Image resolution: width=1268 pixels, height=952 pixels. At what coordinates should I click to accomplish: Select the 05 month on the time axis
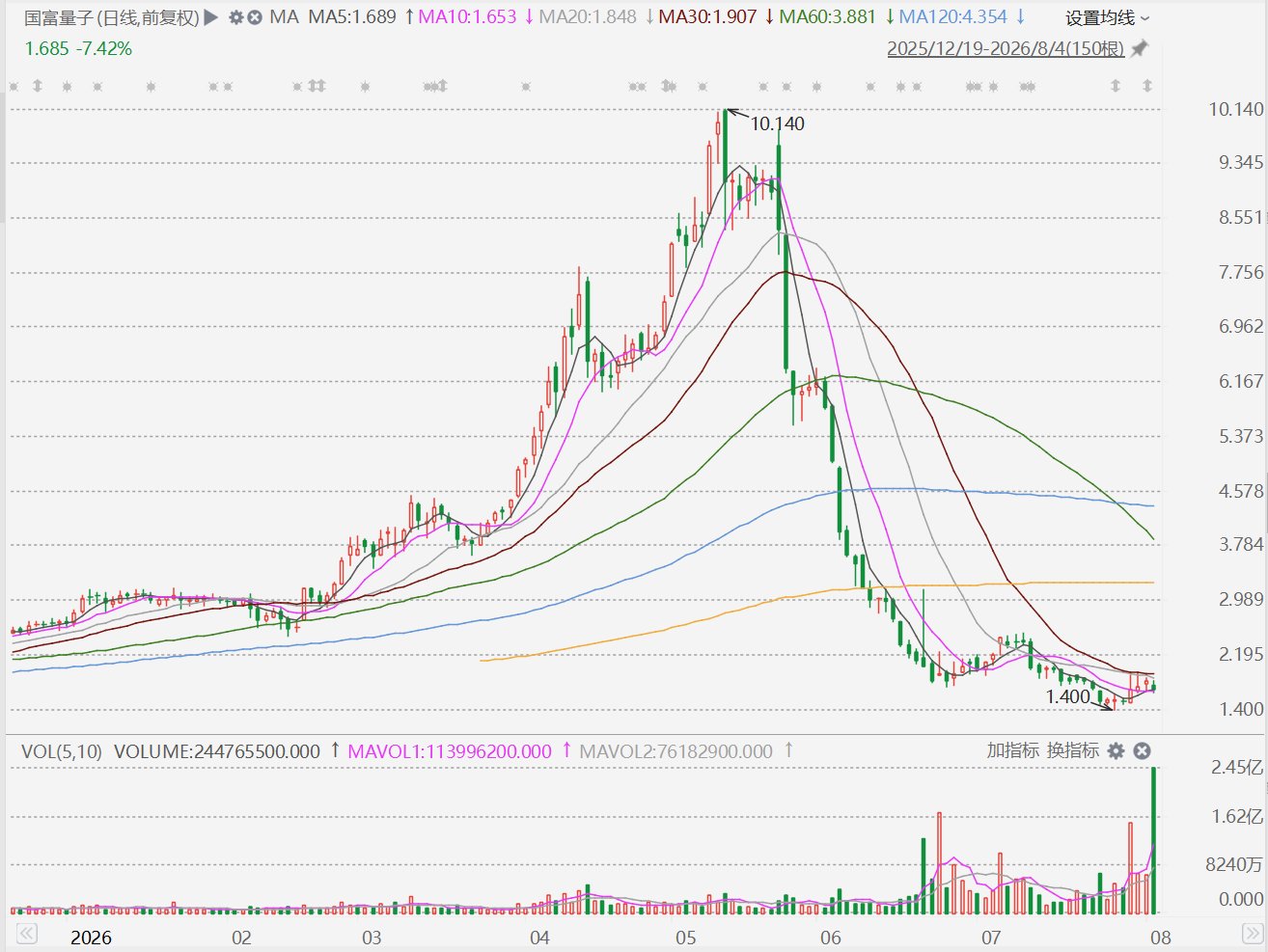[x=685, y=938]
